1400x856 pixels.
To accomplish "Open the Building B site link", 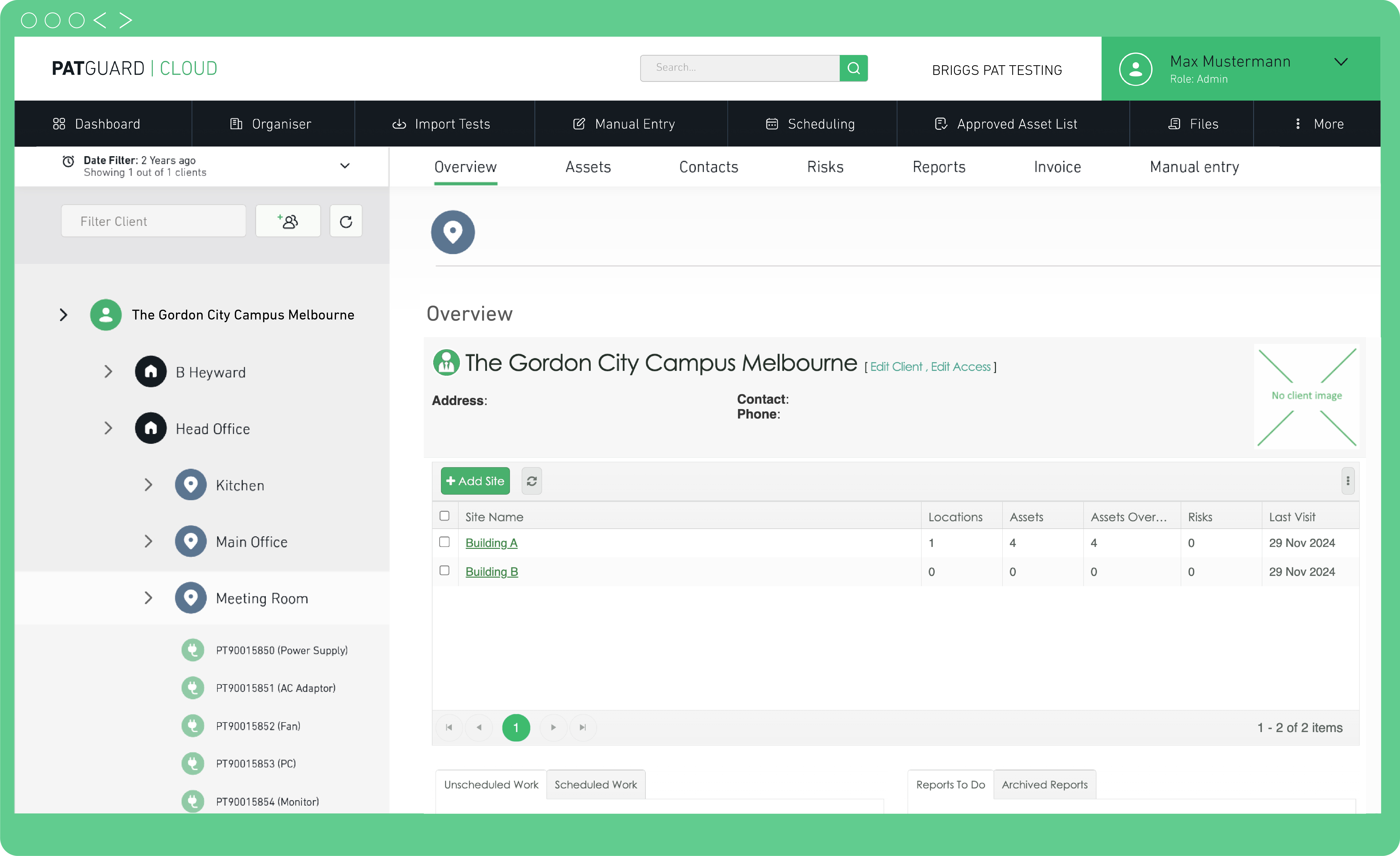I will [x=491, y=572].
